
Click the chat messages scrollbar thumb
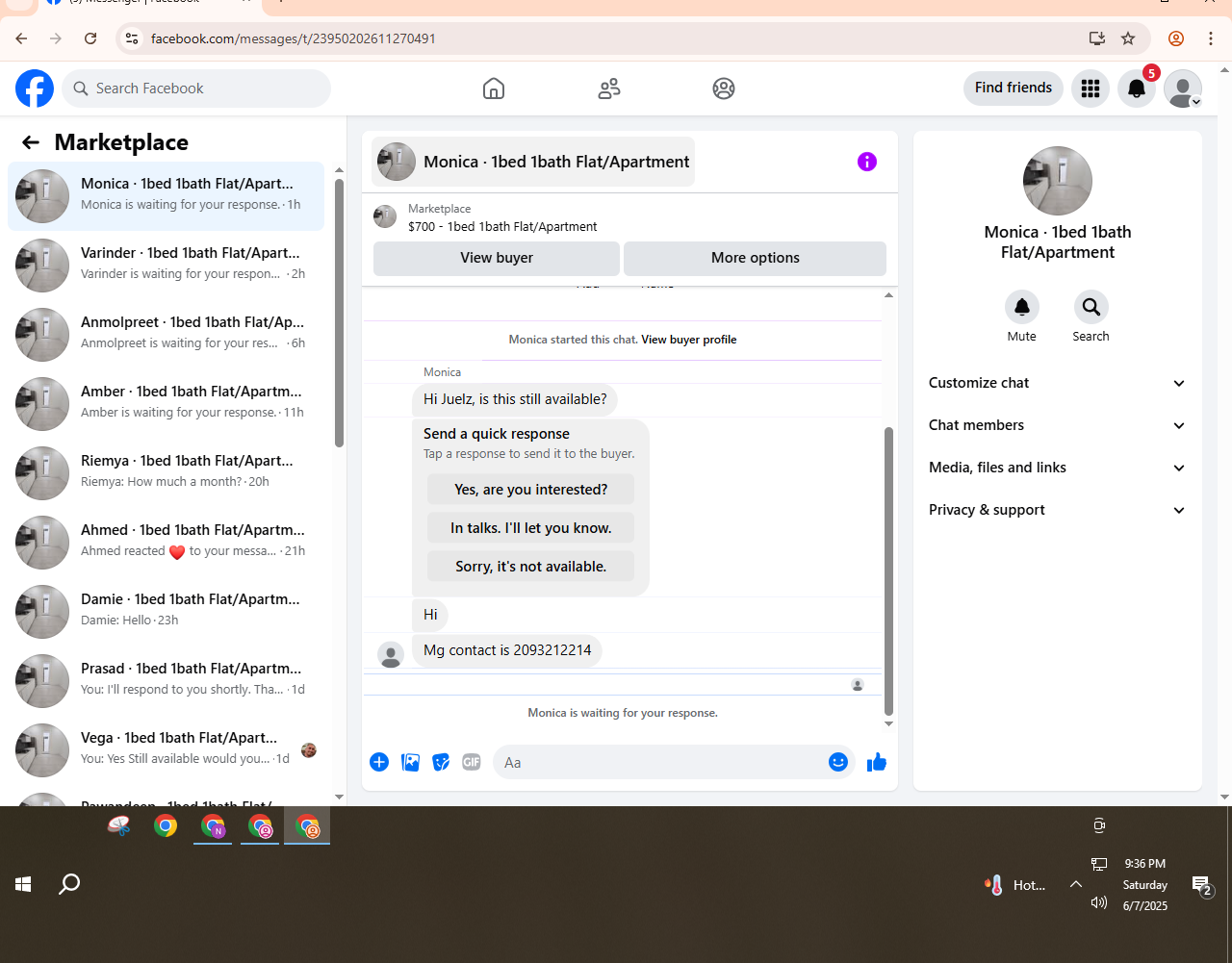[x=888, y=571]
